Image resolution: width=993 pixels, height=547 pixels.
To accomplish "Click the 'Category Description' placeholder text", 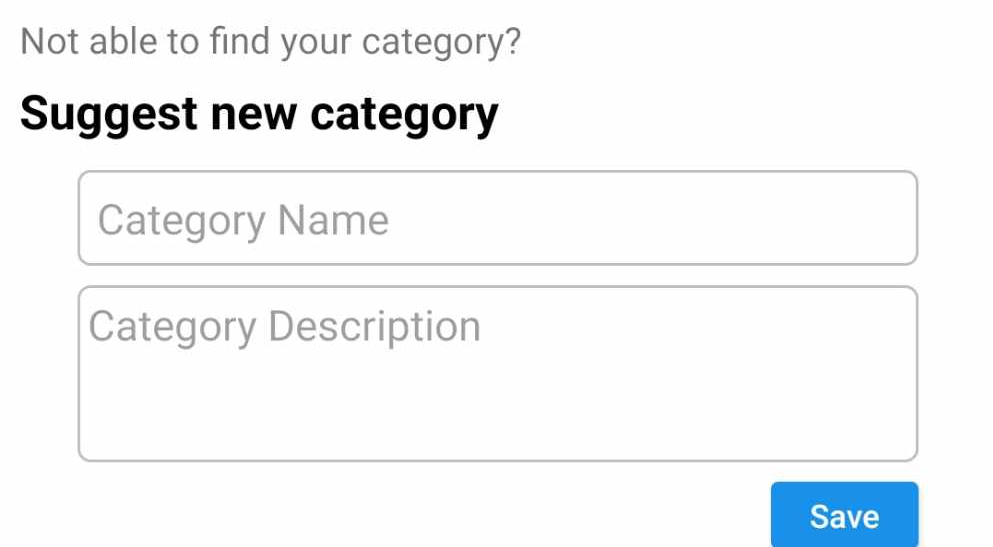I will [285, 327].
